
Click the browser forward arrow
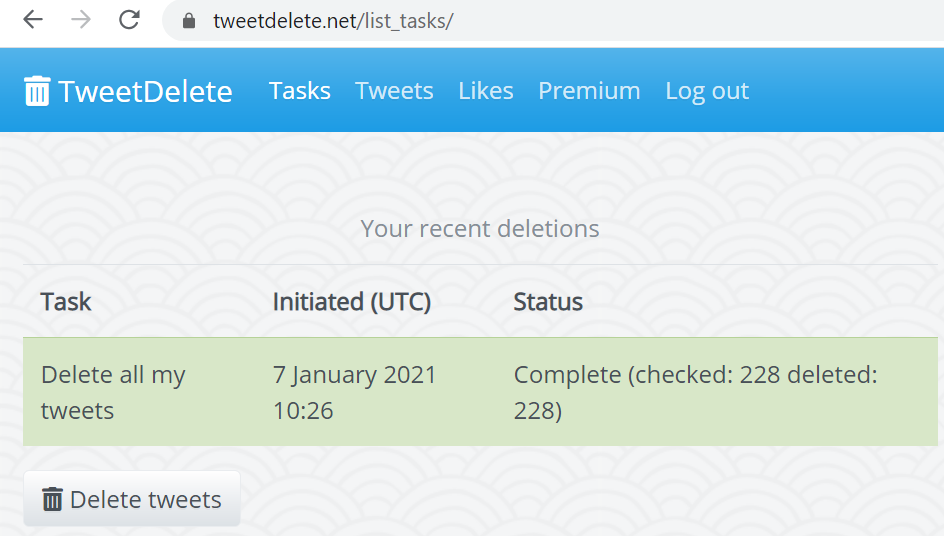pyautogui.click(x=81, y=20)
